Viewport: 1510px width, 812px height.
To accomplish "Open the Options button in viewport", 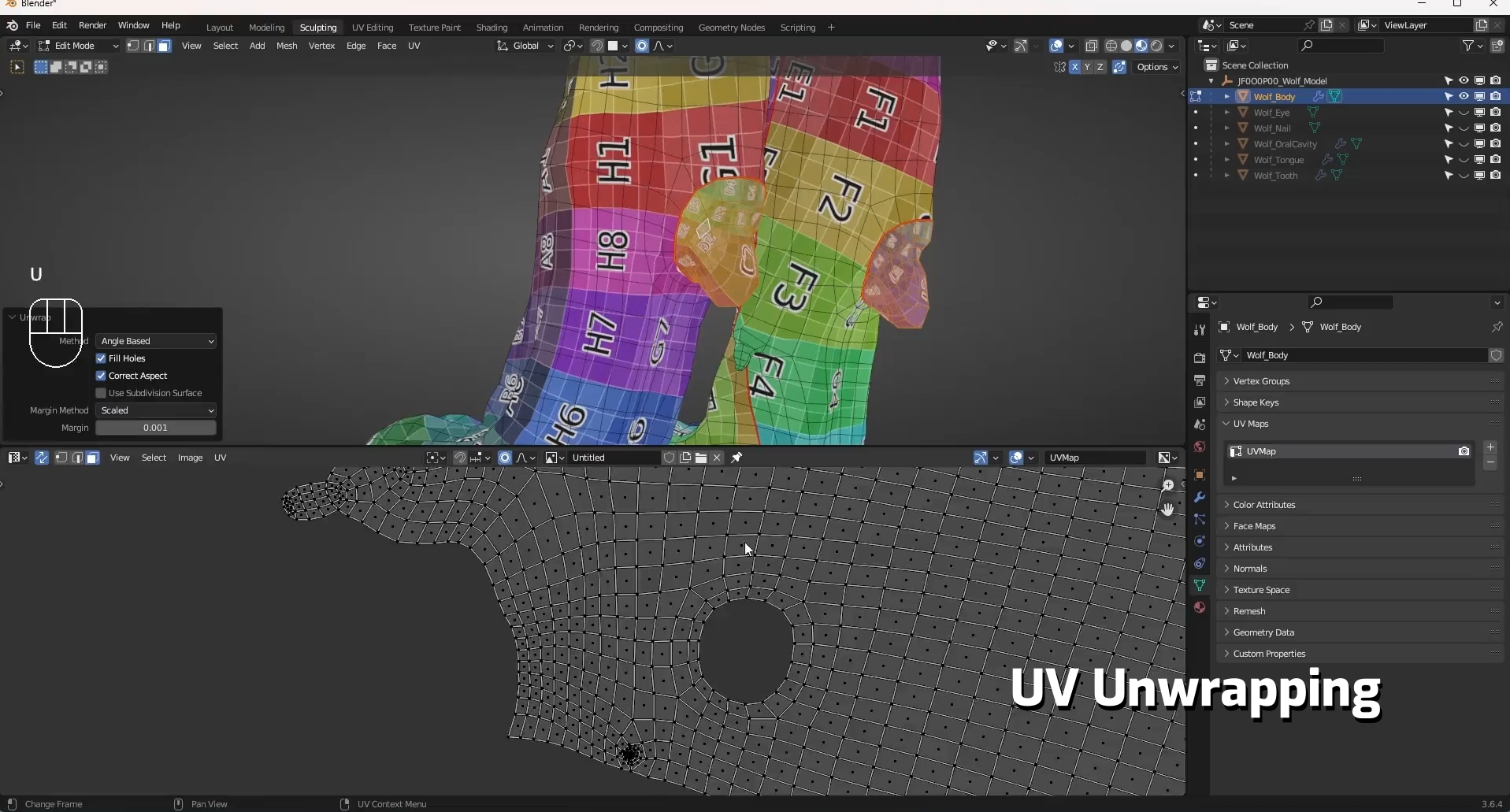I will (1156, 67).
